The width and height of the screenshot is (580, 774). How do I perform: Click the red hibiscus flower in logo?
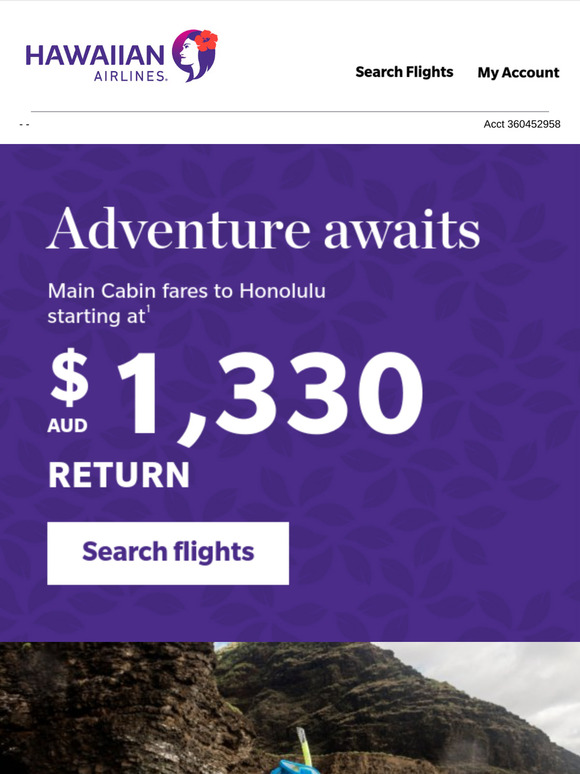tap(206, 40)
